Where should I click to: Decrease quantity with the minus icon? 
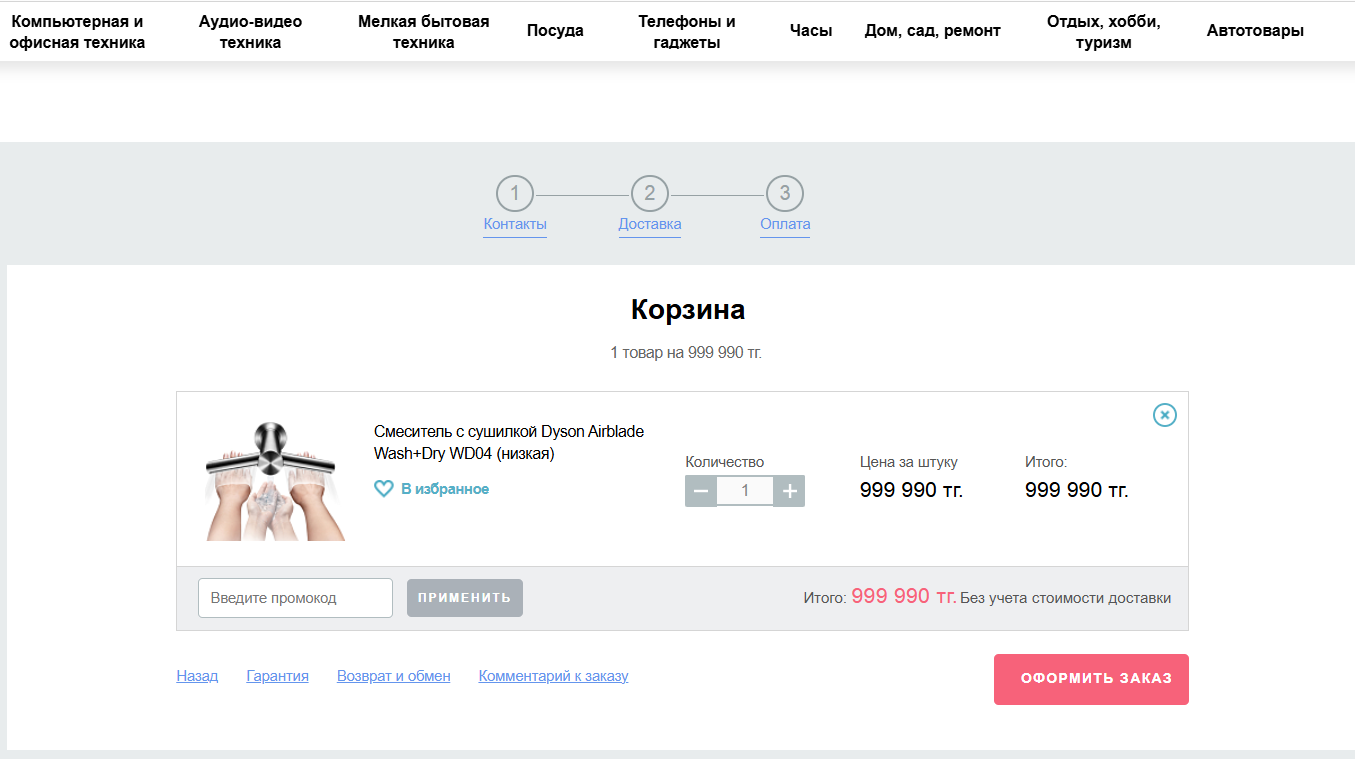pyautogui.click(x=701, y=491)
